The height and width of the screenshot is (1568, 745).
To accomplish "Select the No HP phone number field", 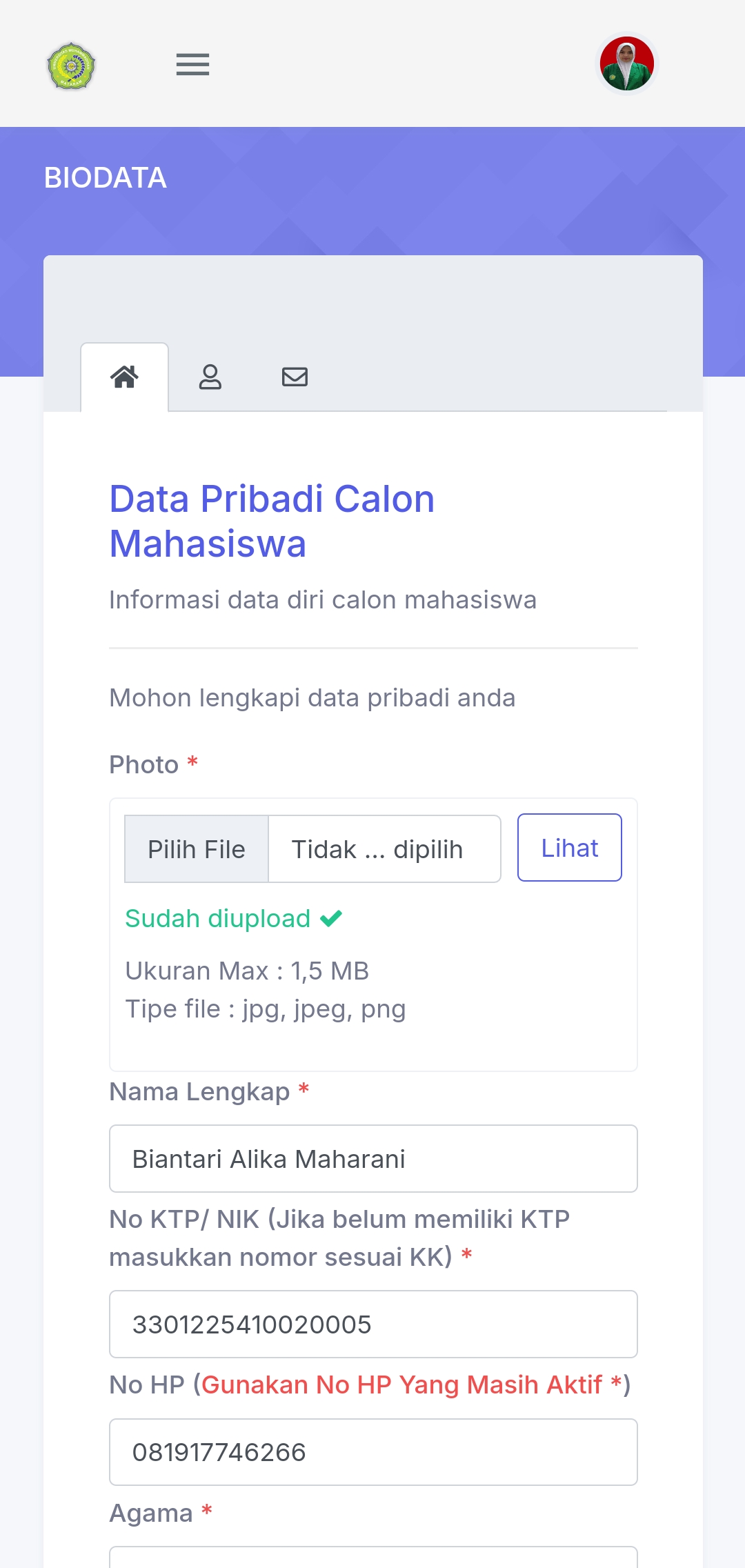I will click(373, 1452).
